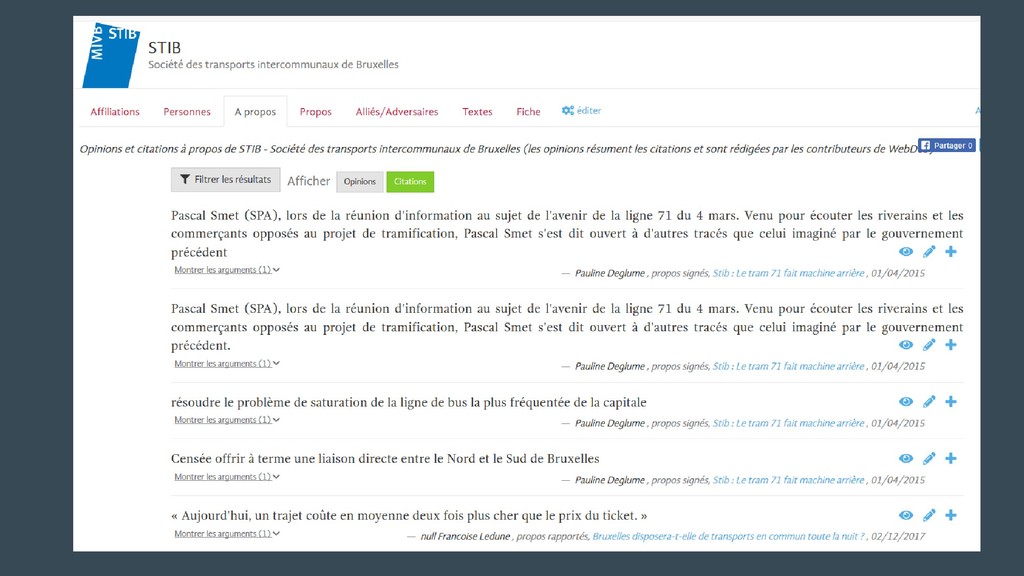This screenshot has height=576, width=1024.
Task: Expand arguments under 'résoudre le problème' citation
Action: [227, 420]
